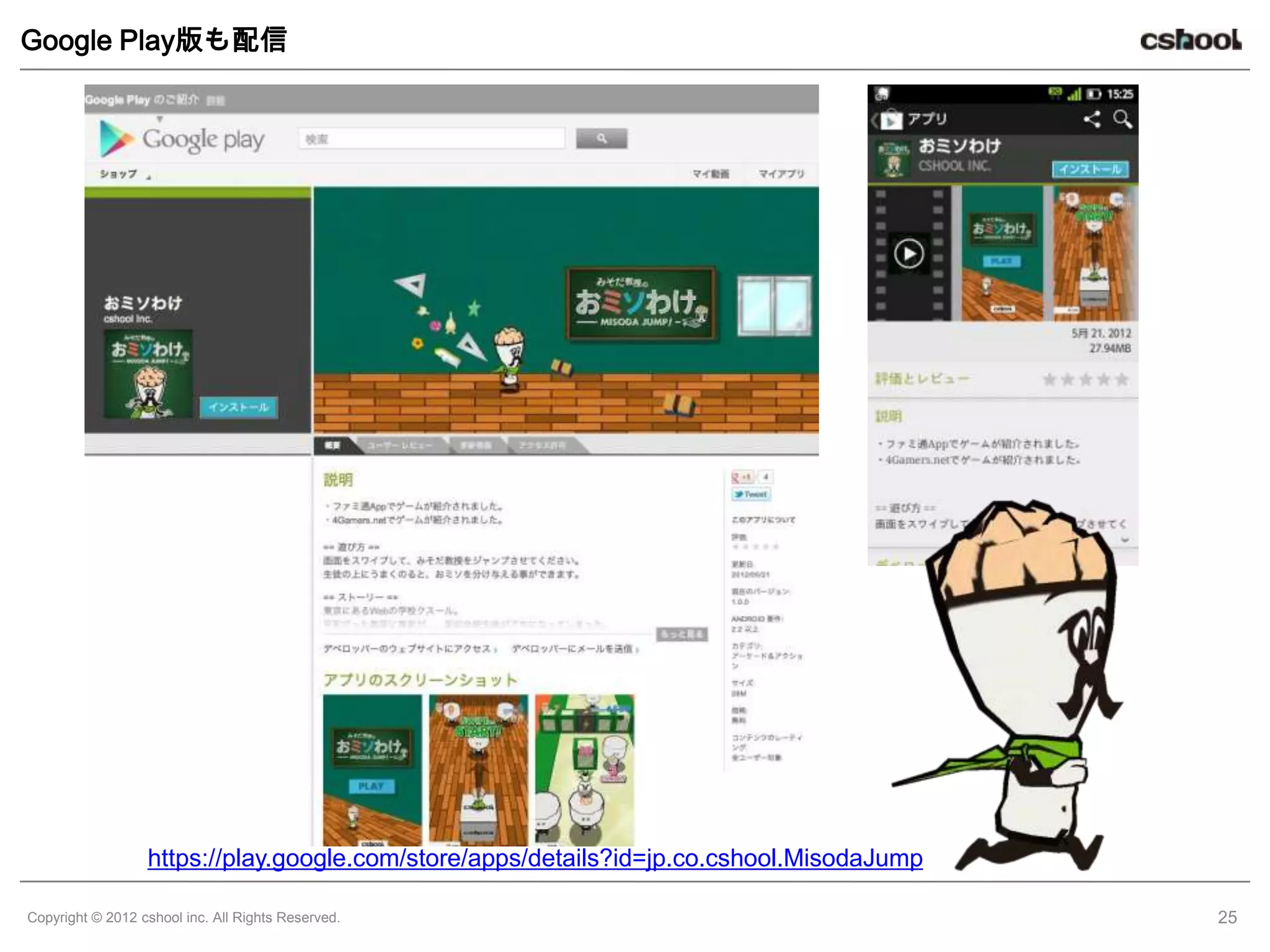Click the Tweet button
The image size is (1270, 952).
coord(751,494)
